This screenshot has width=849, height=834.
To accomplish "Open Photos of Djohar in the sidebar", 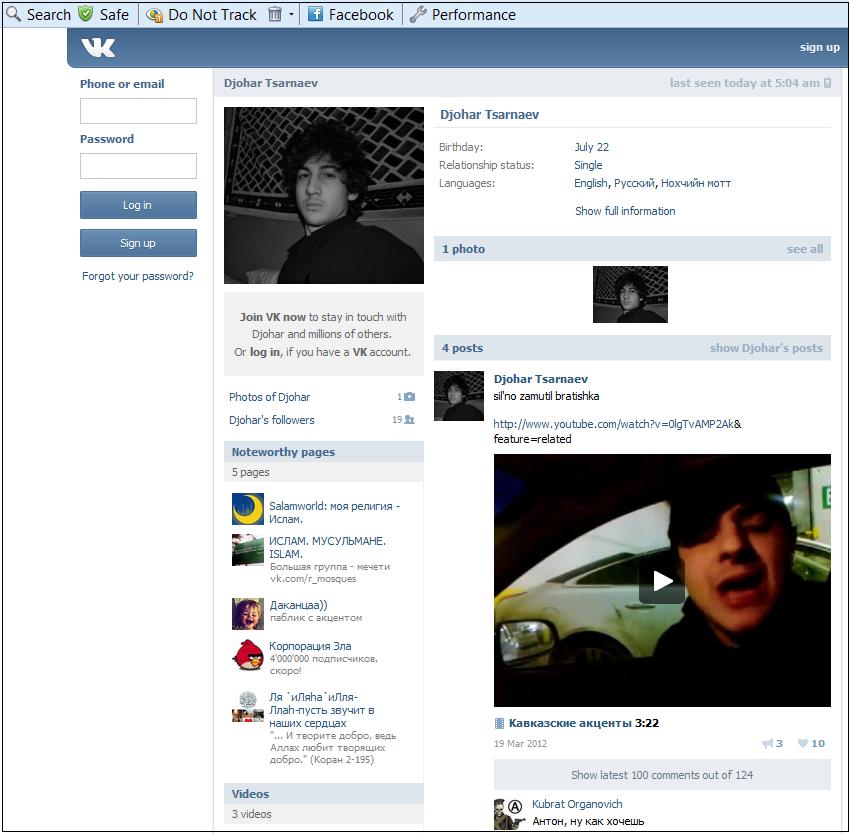I will pos(270,397).
